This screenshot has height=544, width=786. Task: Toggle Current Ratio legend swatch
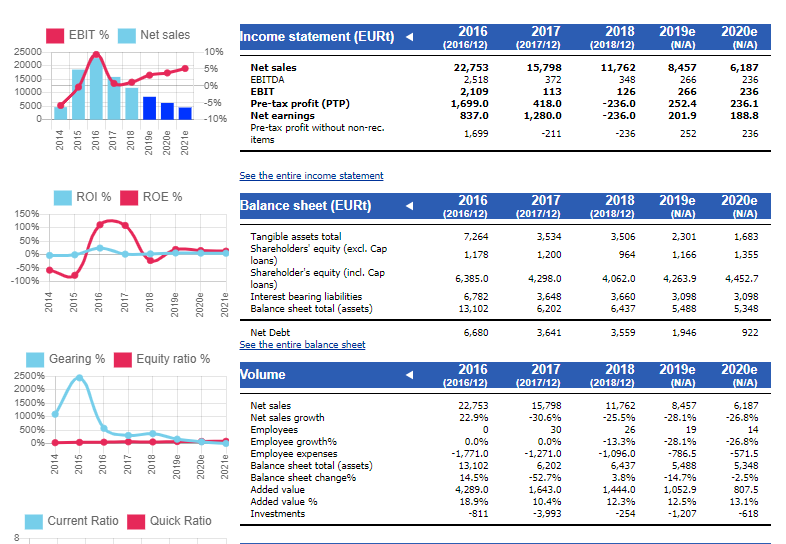pyautogui.click(x=34, y=521)
